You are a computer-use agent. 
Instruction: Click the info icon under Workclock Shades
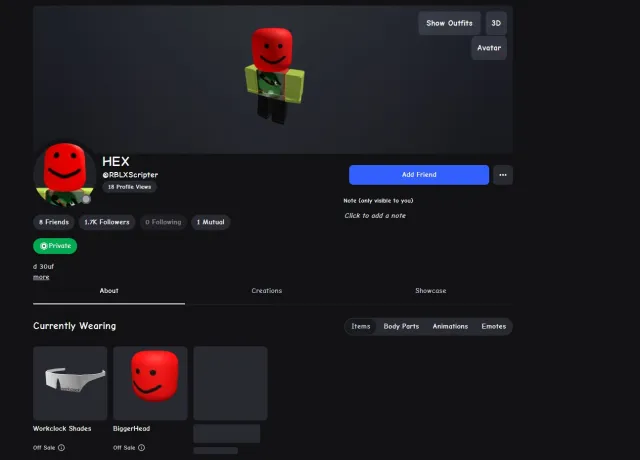tap(61, 448)
